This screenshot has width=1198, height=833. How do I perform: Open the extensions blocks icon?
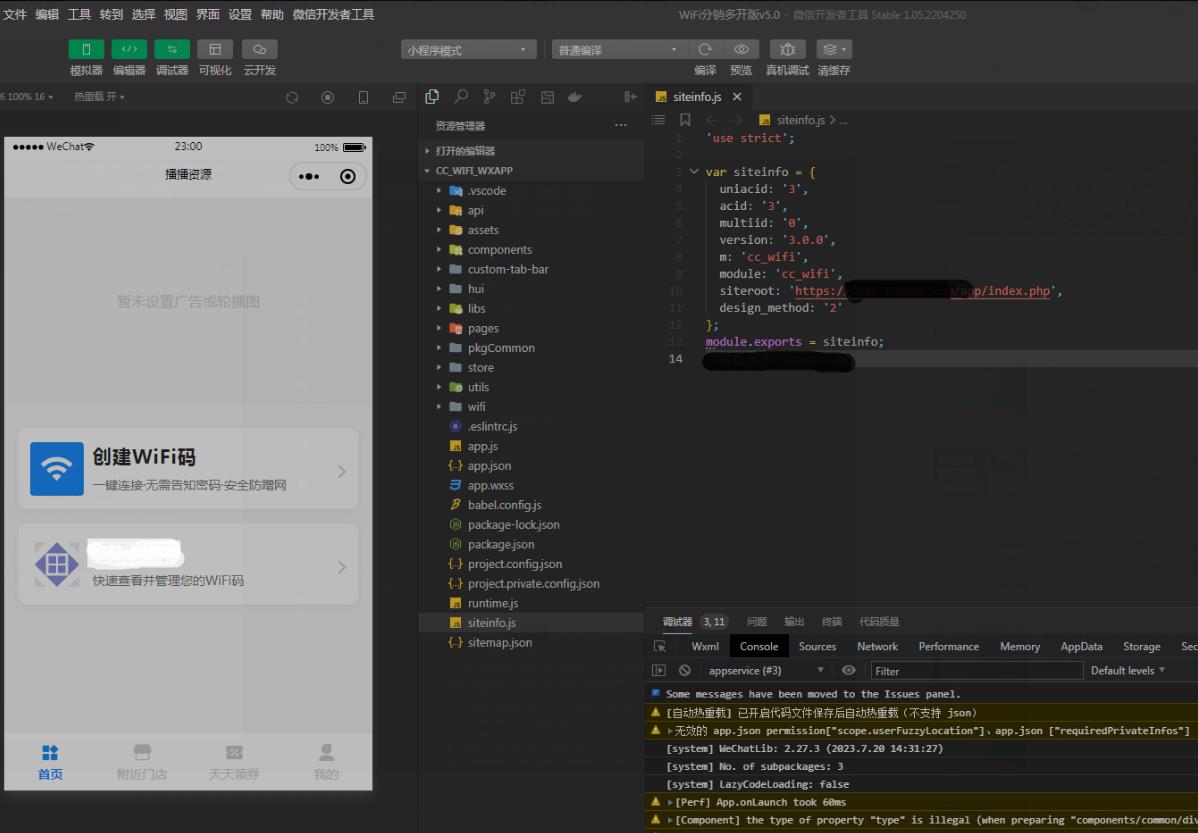[x=518, y=96]
